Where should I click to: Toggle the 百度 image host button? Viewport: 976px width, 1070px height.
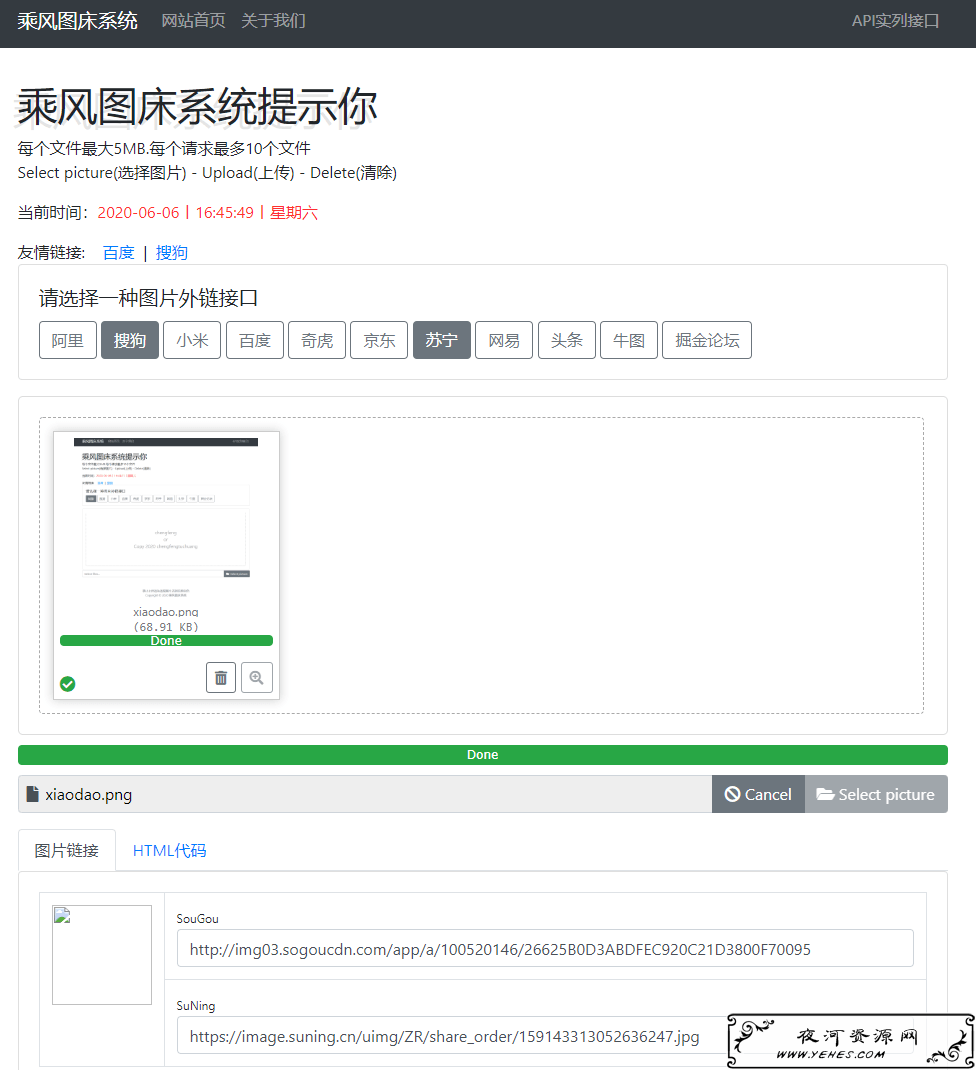click(255, 340)
